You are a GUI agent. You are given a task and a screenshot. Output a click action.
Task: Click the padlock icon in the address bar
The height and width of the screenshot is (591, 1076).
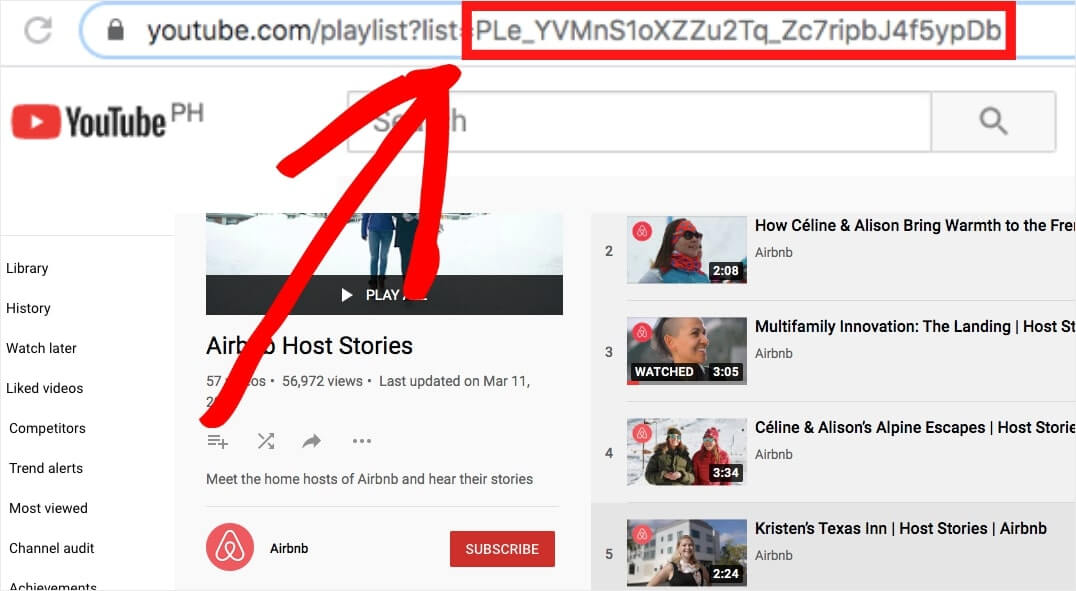tap(119, 30)
